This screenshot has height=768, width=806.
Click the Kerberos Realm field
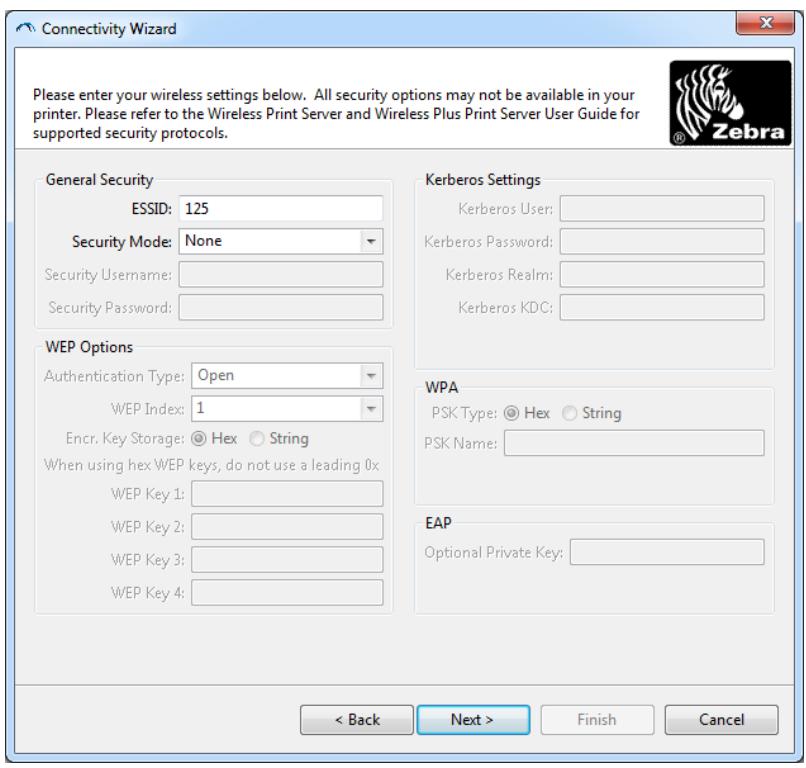click(662, 274)
